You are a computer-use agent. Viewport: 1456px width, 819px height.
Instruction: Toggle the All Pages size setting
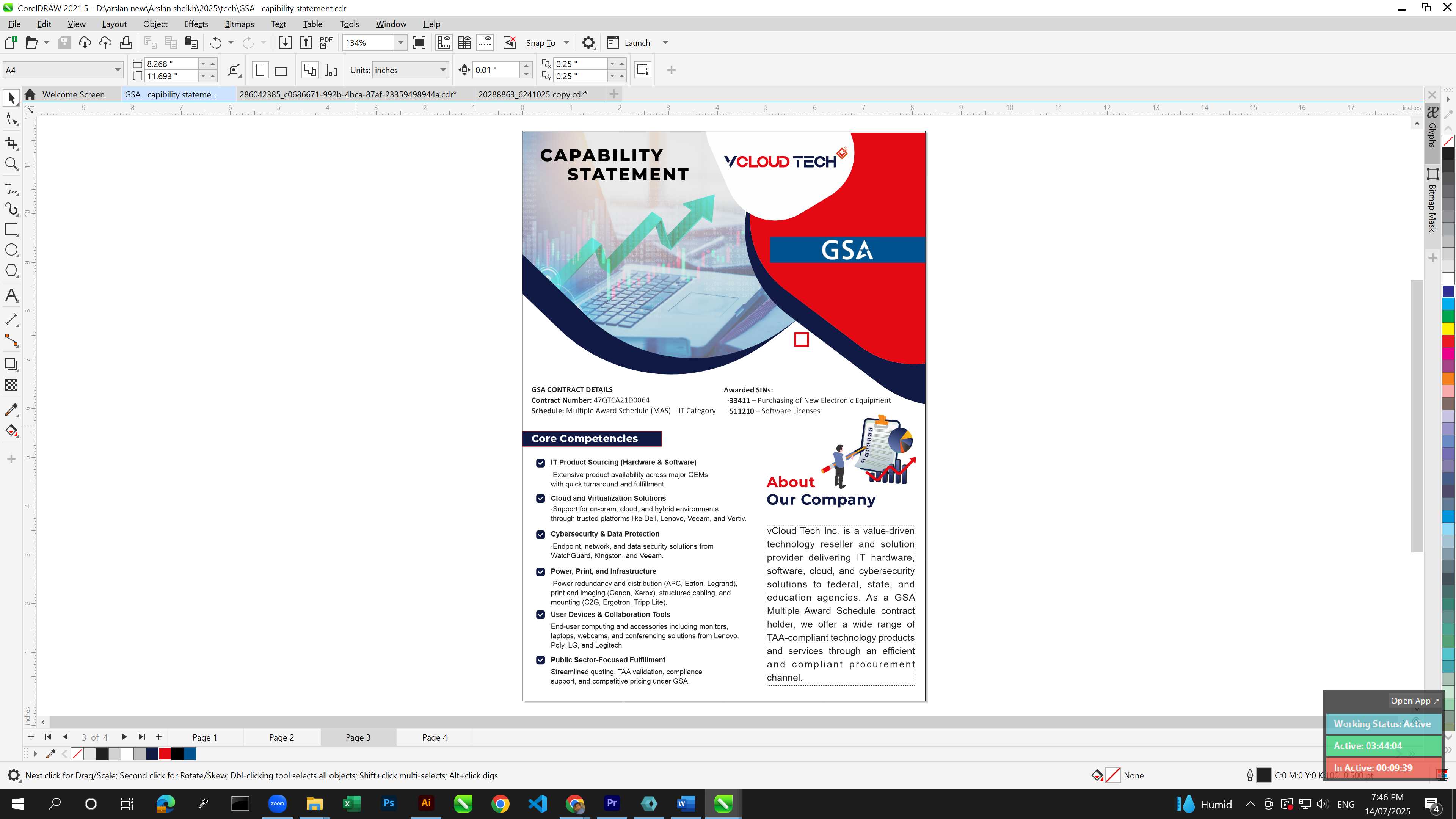pyautogui.click(x=310, y=70)
